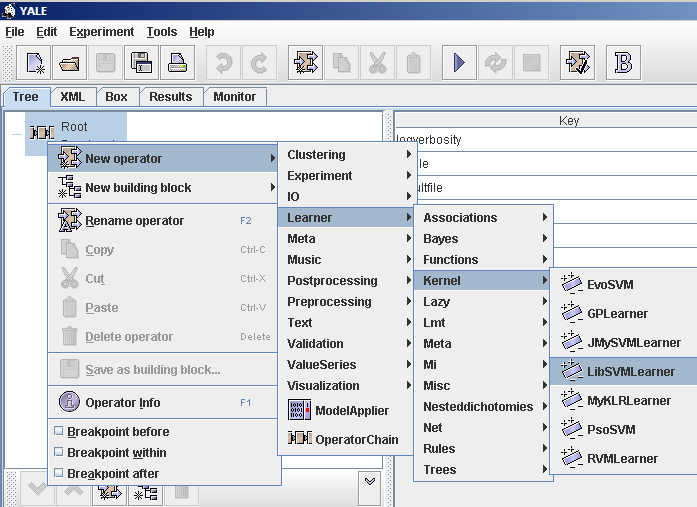Select EvoSVM learner
697x507 pixels.
(x=623, y=284)
